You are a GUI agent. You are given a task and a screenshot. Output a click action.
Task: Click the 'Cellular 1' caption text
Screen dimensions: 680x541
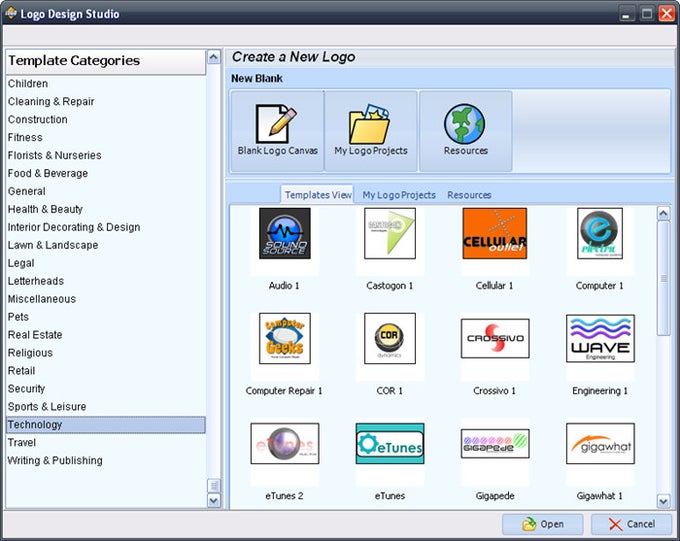coord(494,286)
